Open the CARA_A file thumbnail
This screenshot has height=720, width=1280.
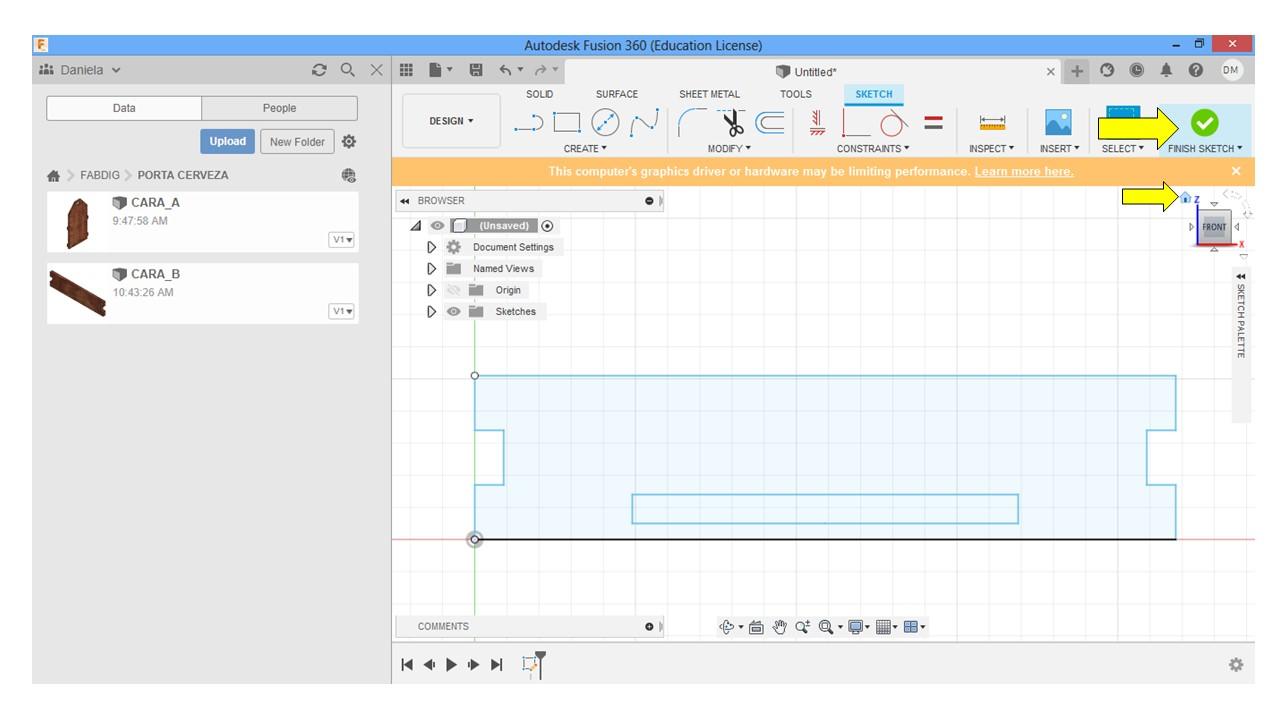coord(77,223)
